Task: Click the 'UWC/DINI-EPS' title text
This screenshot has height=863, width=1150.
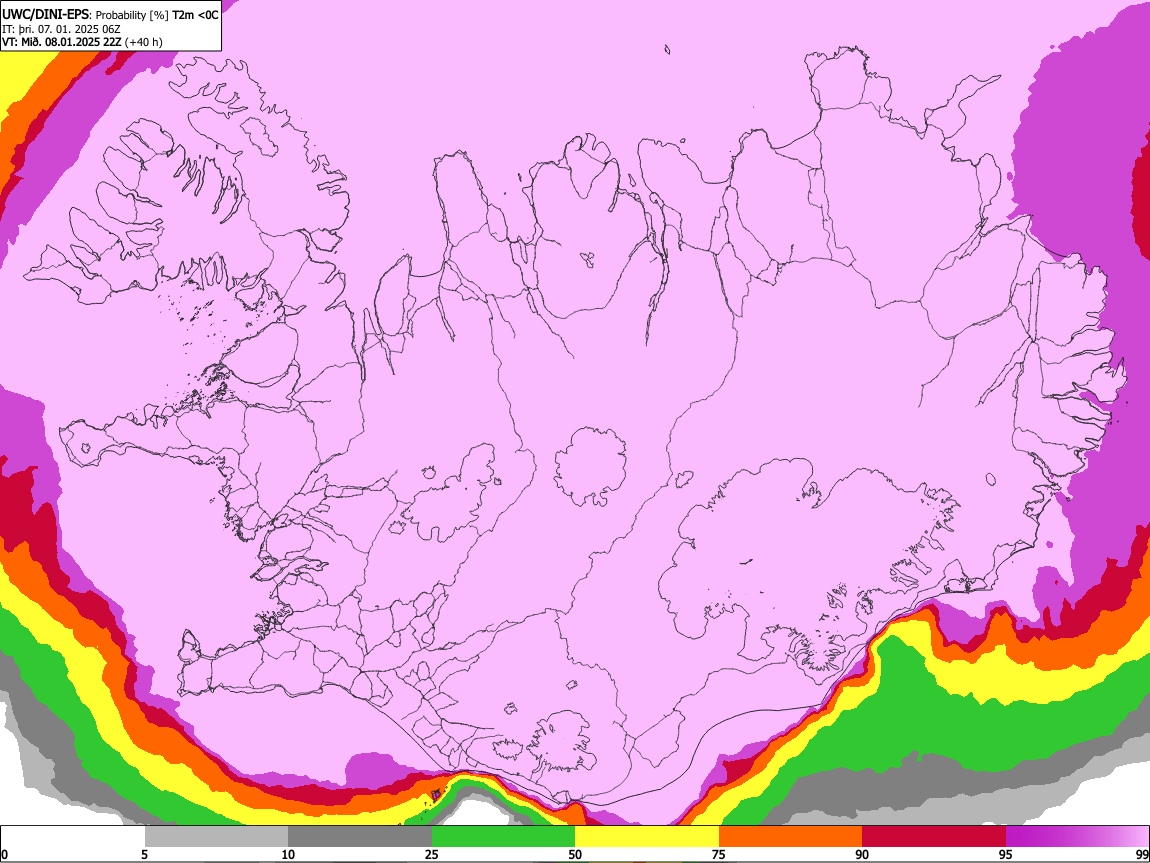Action: click(45, 15)
